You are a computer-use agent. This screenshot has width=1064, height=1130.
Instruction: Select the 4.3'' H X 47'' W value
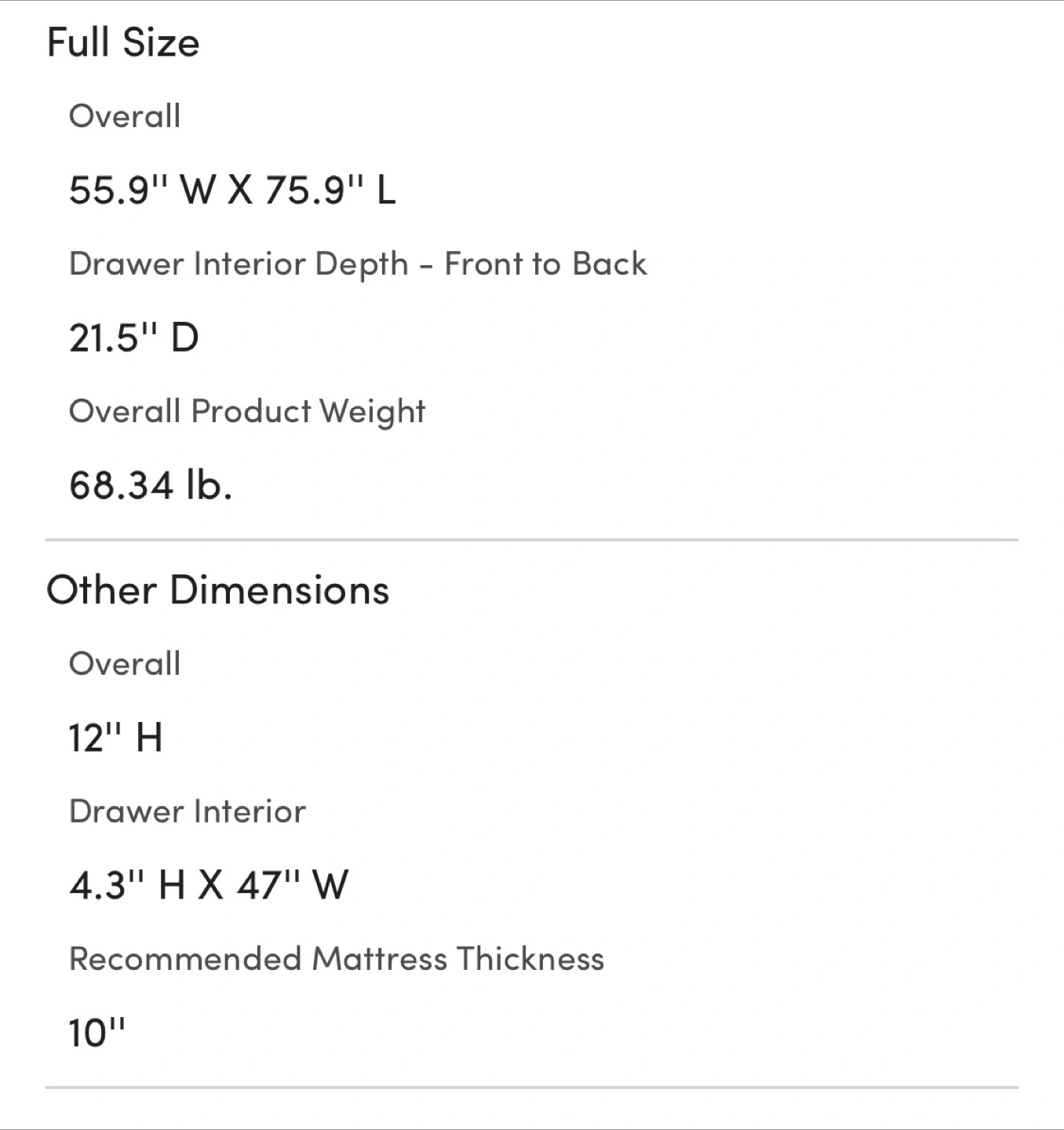tap(209, 886)
